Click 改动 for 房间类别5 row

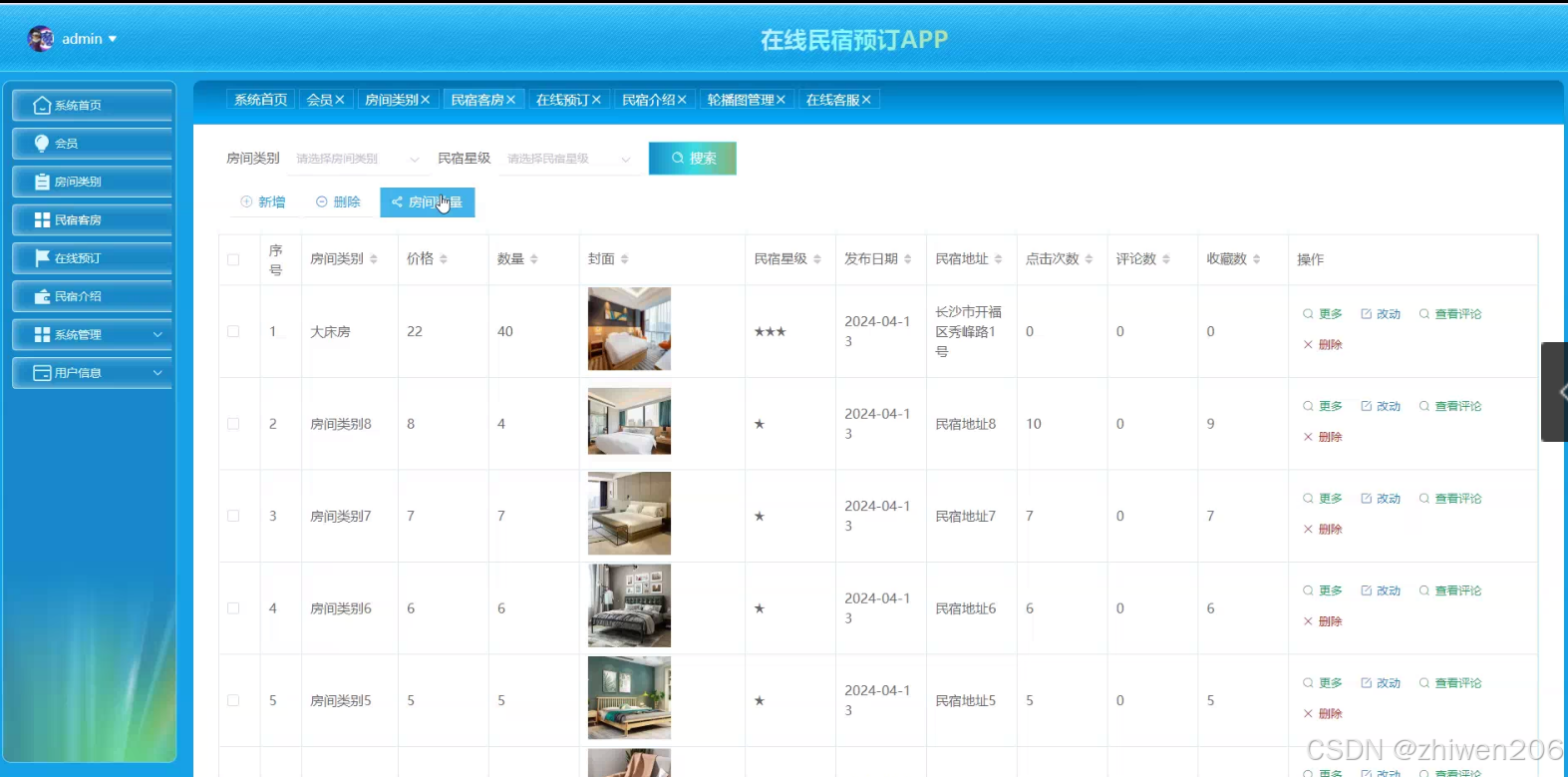point(1381,683)
